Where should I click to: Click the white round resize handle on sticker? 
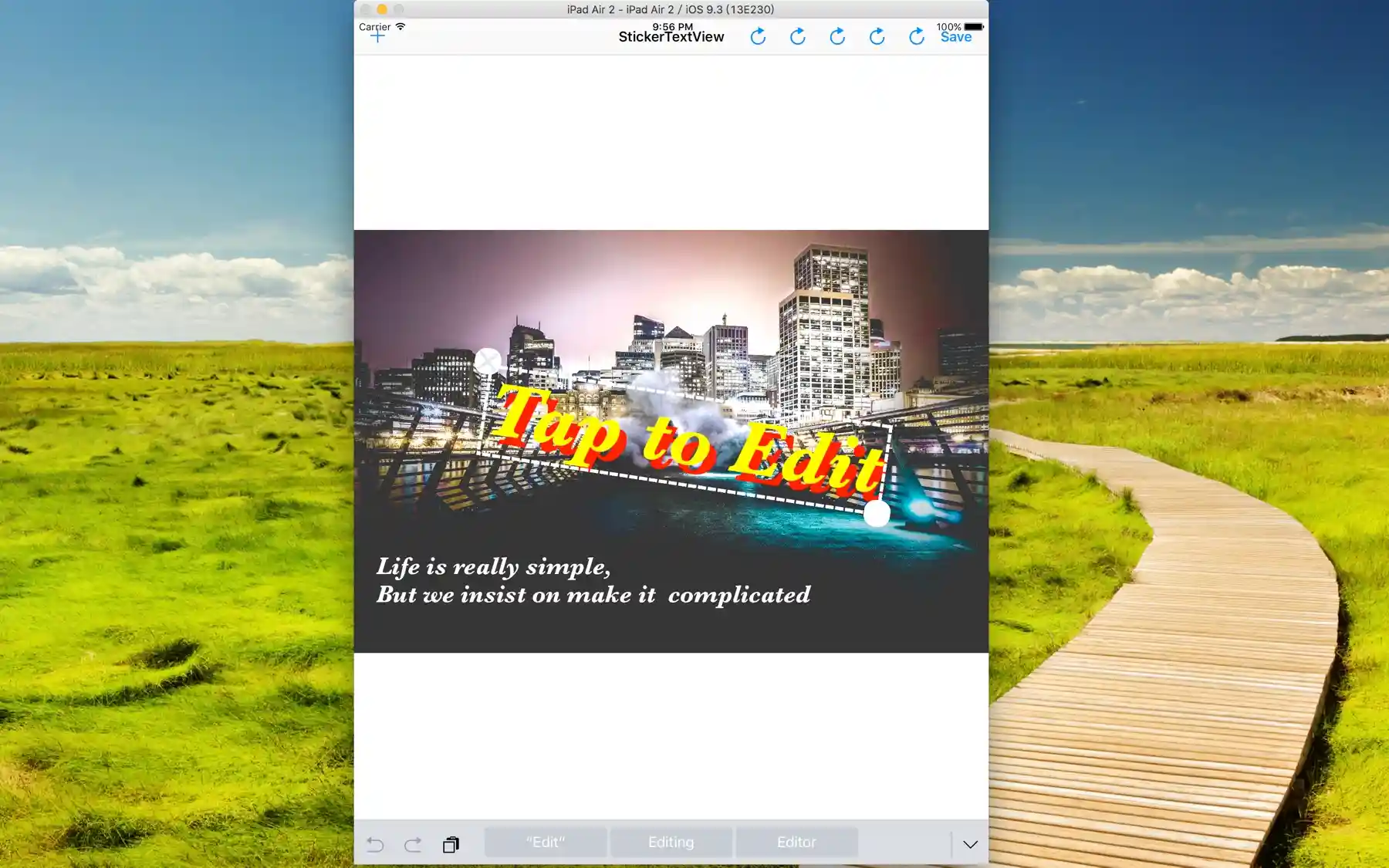tap(877, 514)
